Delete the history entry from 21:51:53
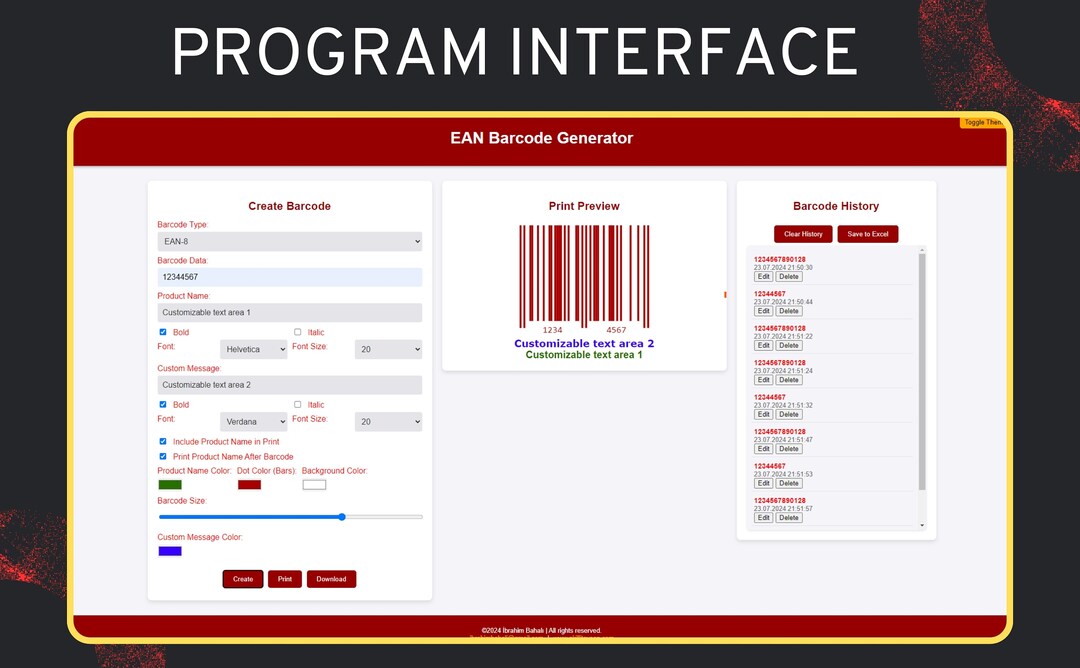 coord(789,483)
